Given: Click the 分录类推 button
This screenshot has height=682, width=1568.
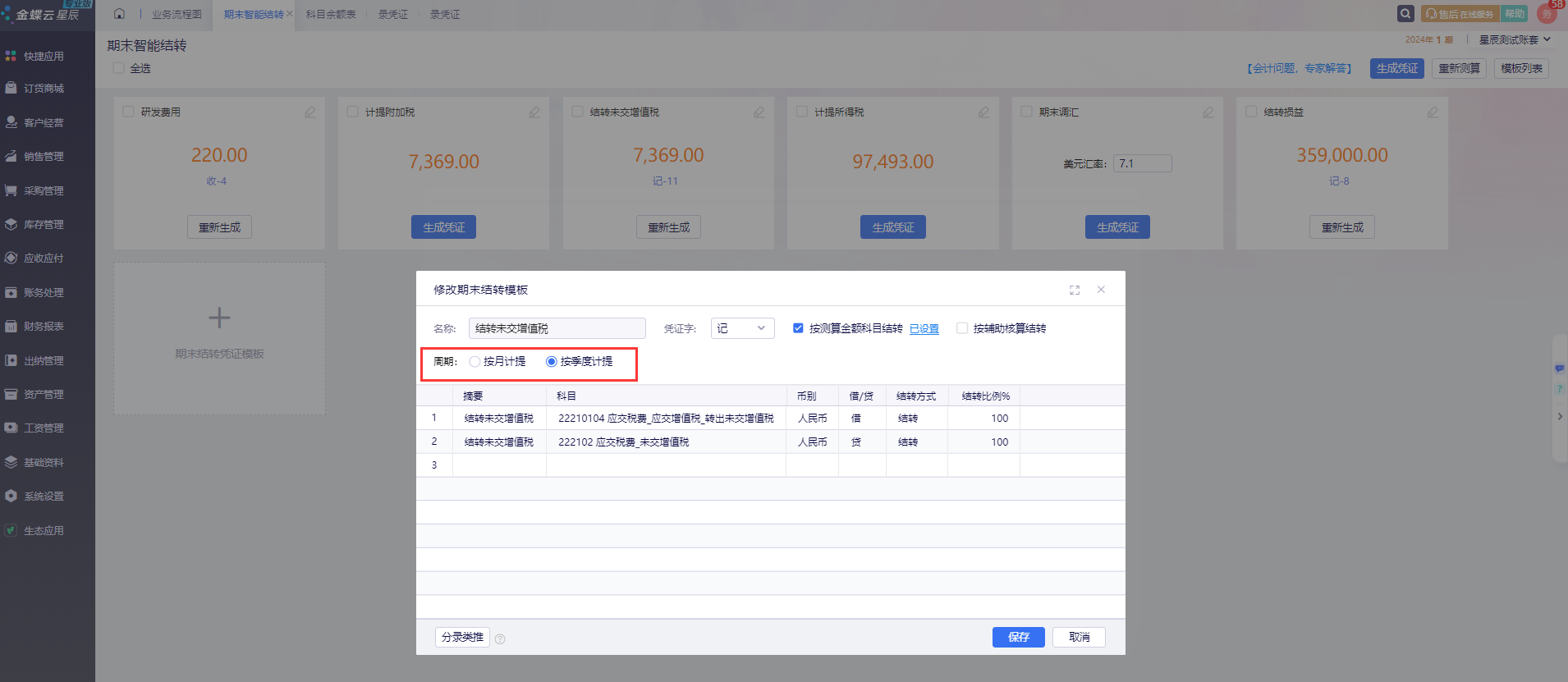Looking at the screenshot, I should pos(462,637).
